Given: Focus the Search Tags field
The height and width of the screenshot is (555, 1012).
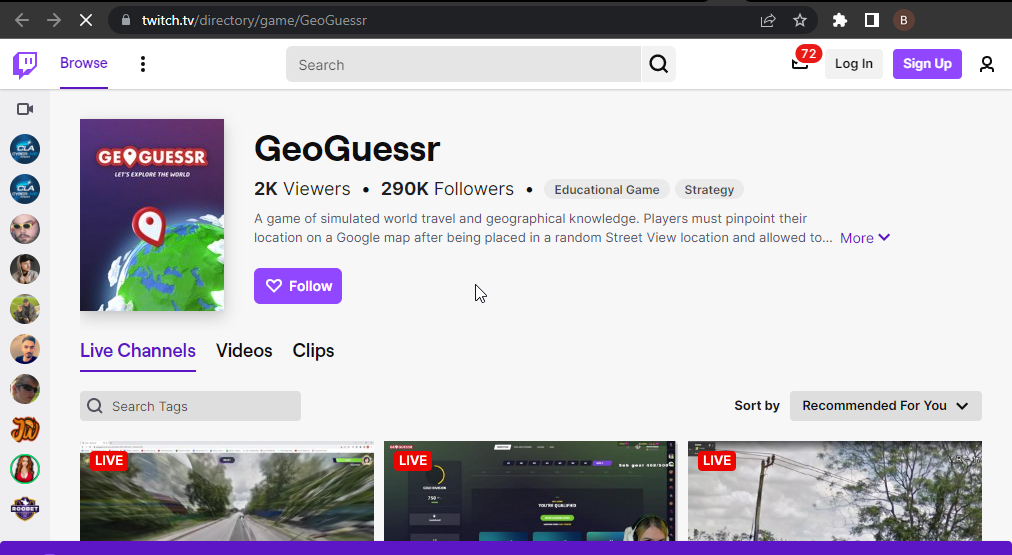Looking at the screenshot, I should point(190,406).
